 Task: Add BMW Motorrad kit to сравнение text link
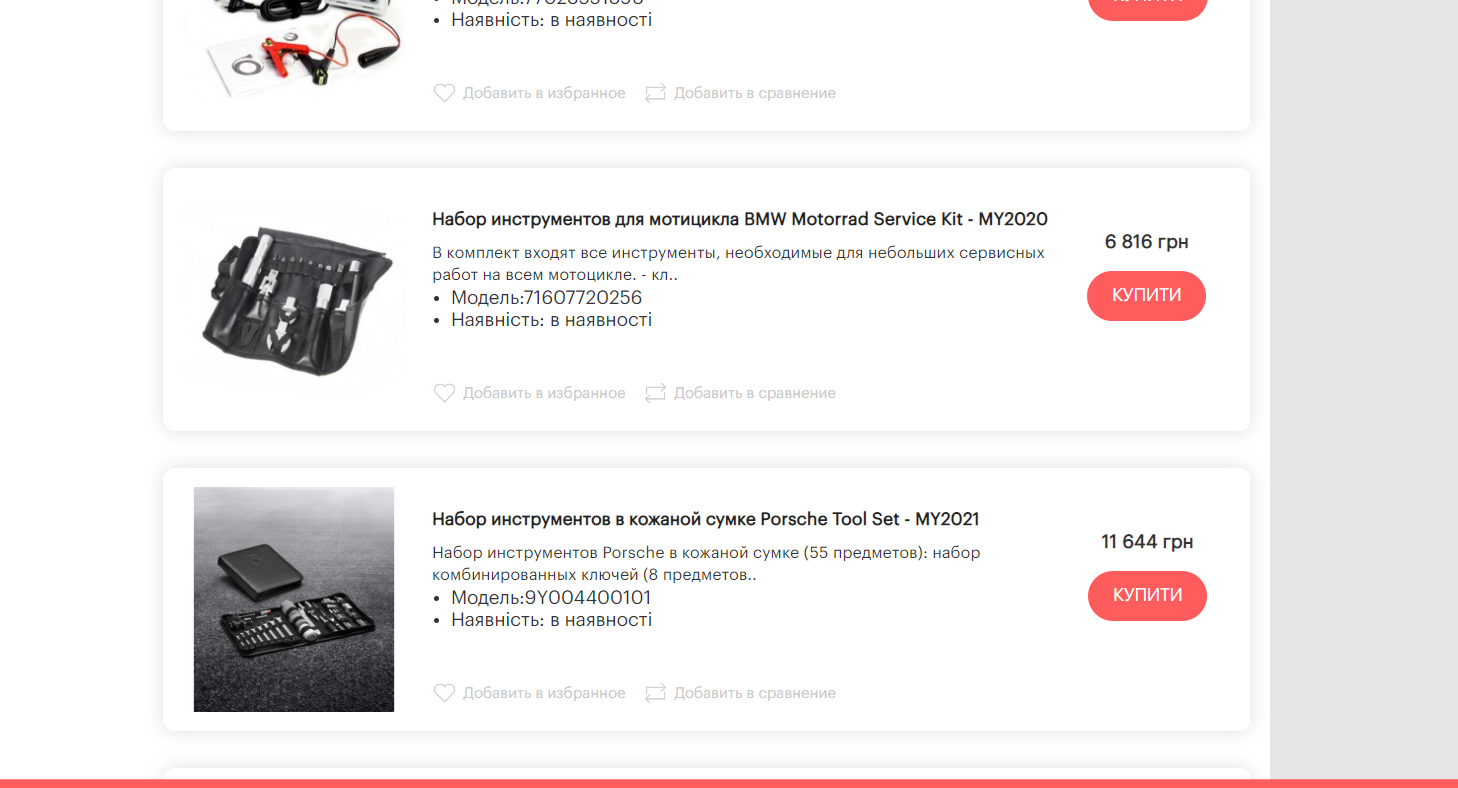755,393
